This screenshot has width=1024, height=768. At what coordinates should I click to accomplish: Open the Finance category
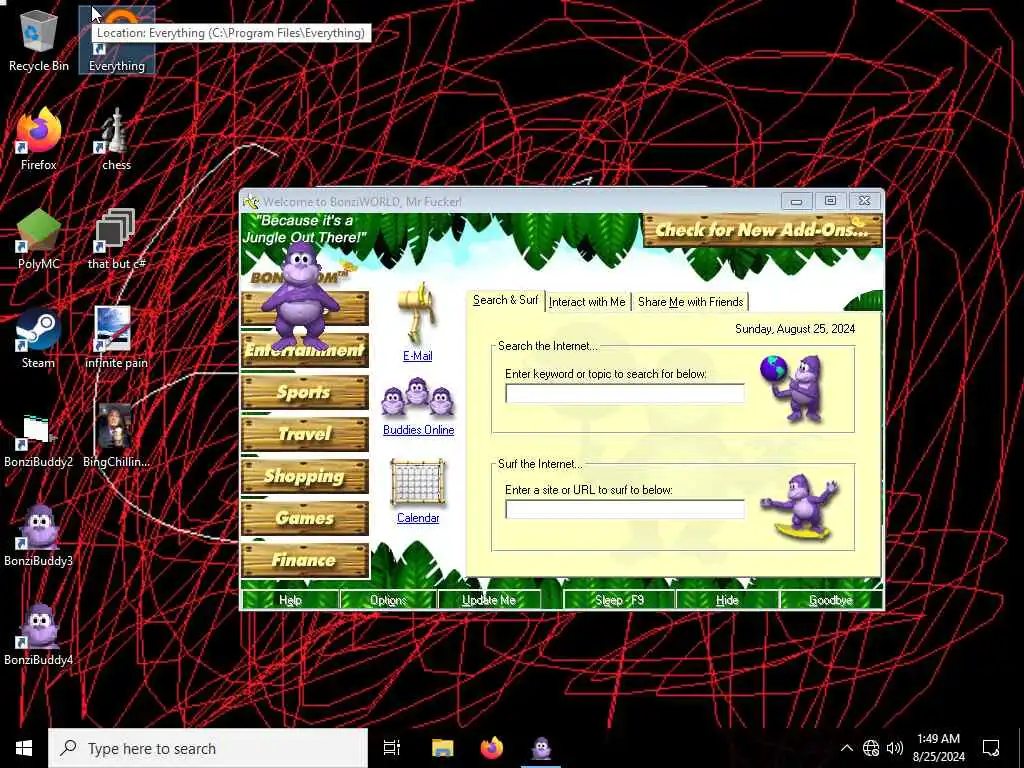pos(305,560)
